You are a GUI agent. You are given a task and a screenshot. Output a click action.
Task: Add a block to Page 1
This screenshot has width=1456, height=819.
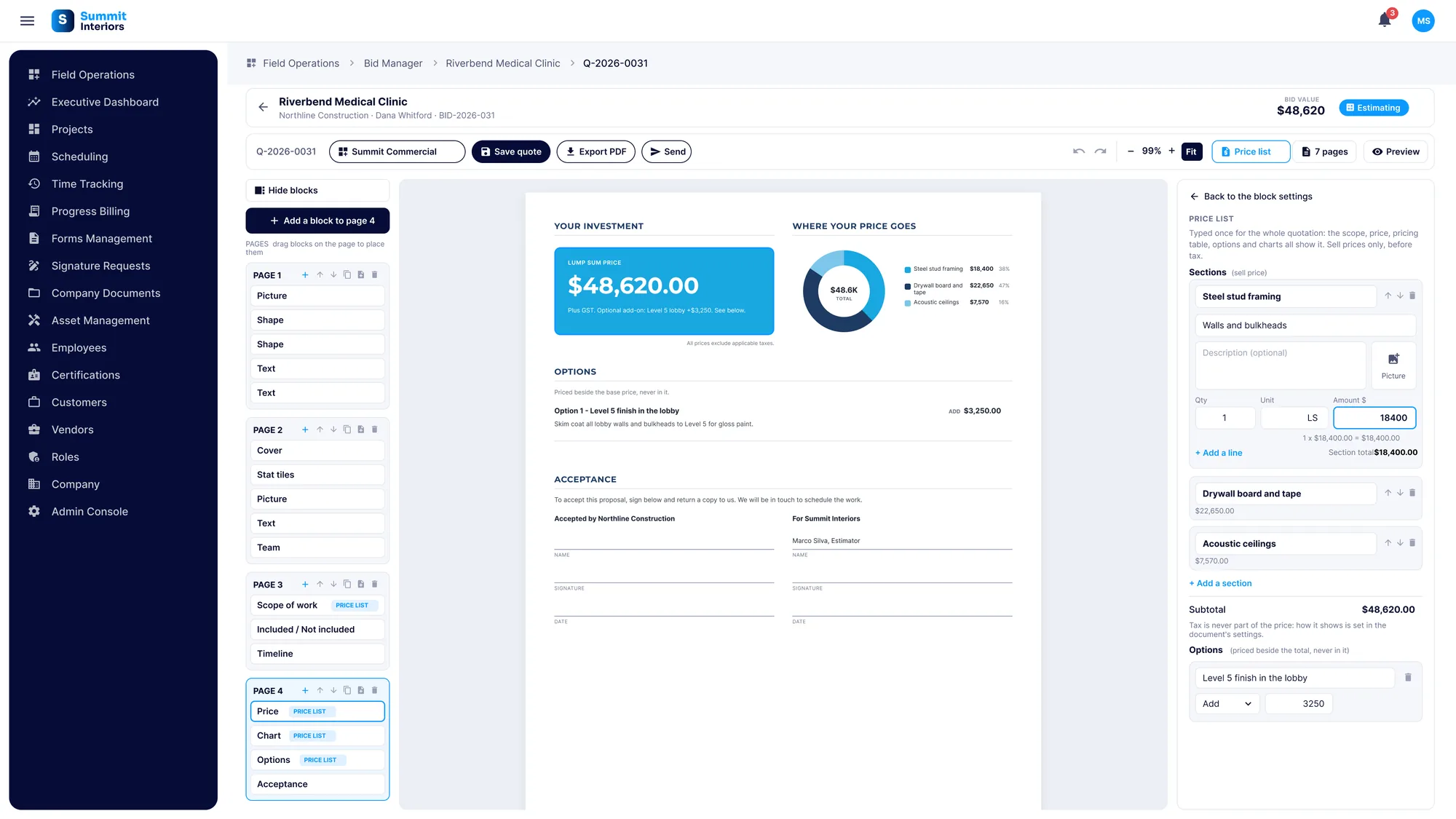(x=305, y=275)
